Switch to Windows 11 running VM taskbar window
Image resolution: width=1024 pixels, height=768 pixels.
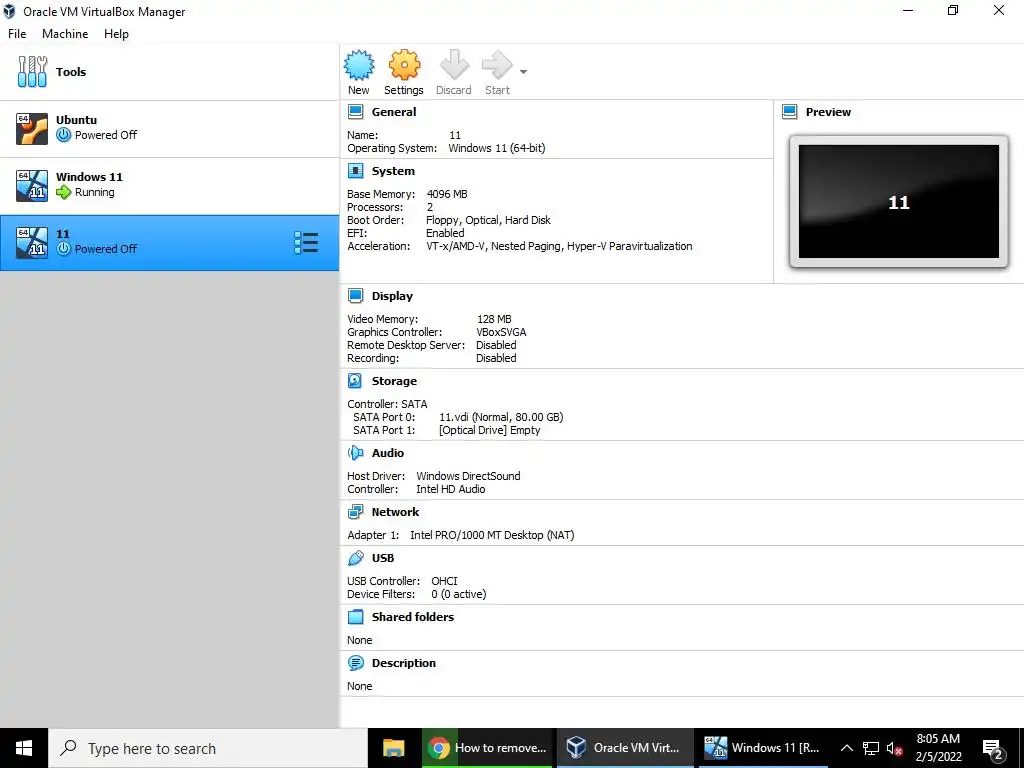(x=763, y=748)
